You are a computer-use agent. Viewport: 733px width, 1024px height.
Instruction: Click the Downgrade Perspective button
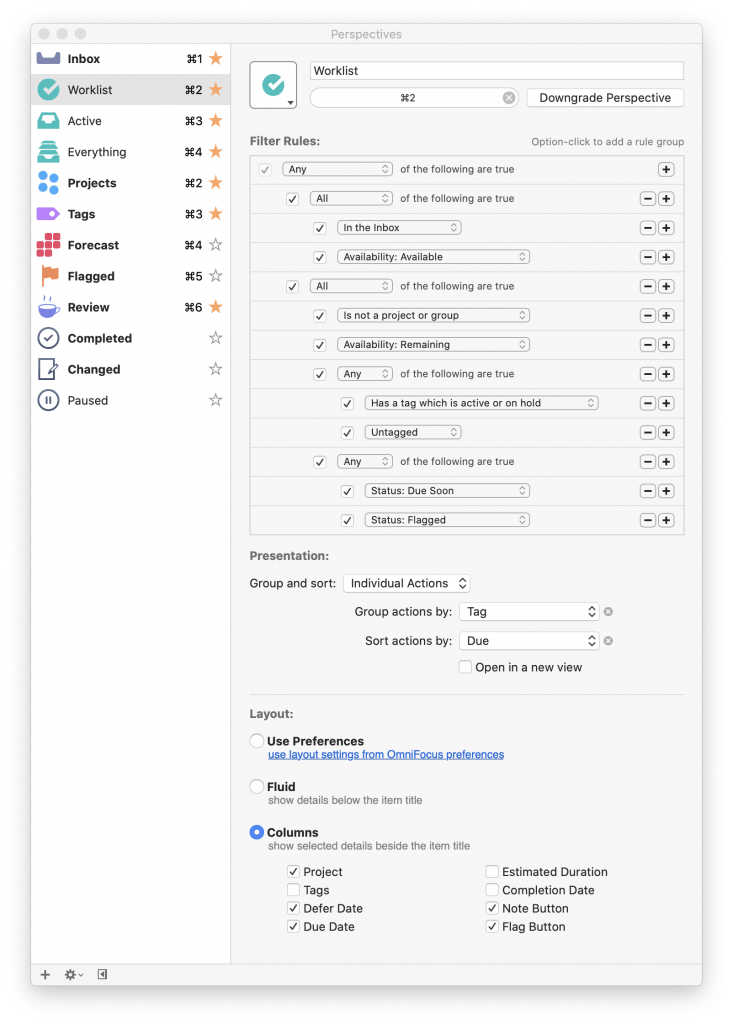(605, 98)
